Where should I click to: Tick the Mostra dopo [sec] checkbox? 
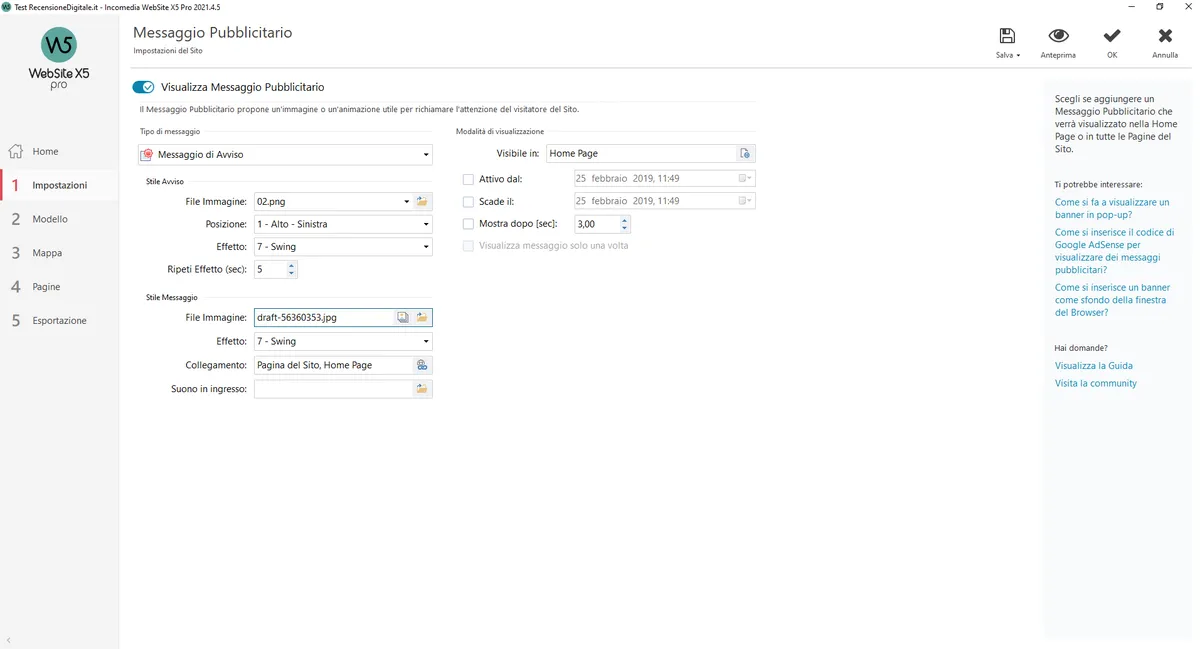click(x=468, y=224)
